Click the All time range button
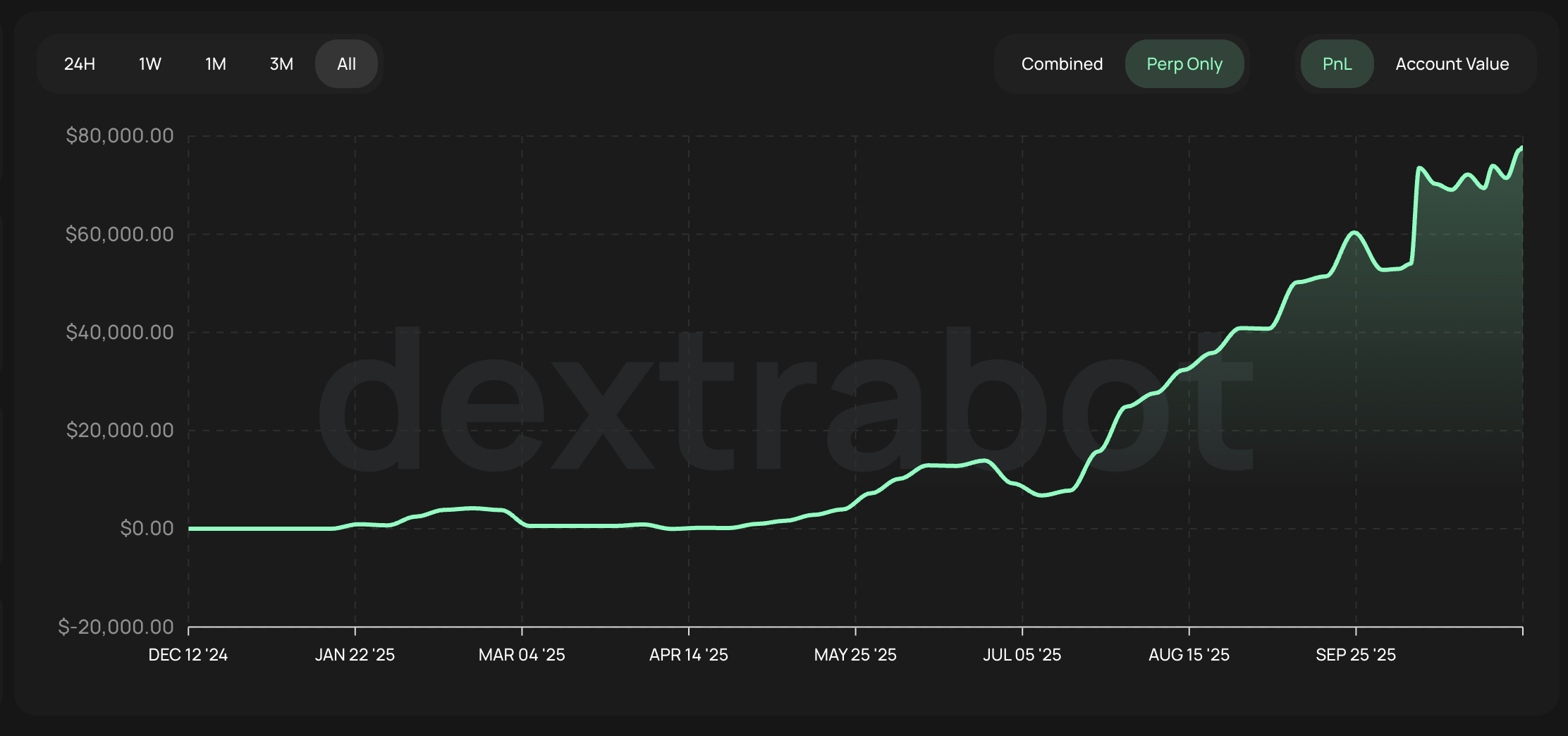1568x736 pixels. [346, 64]
